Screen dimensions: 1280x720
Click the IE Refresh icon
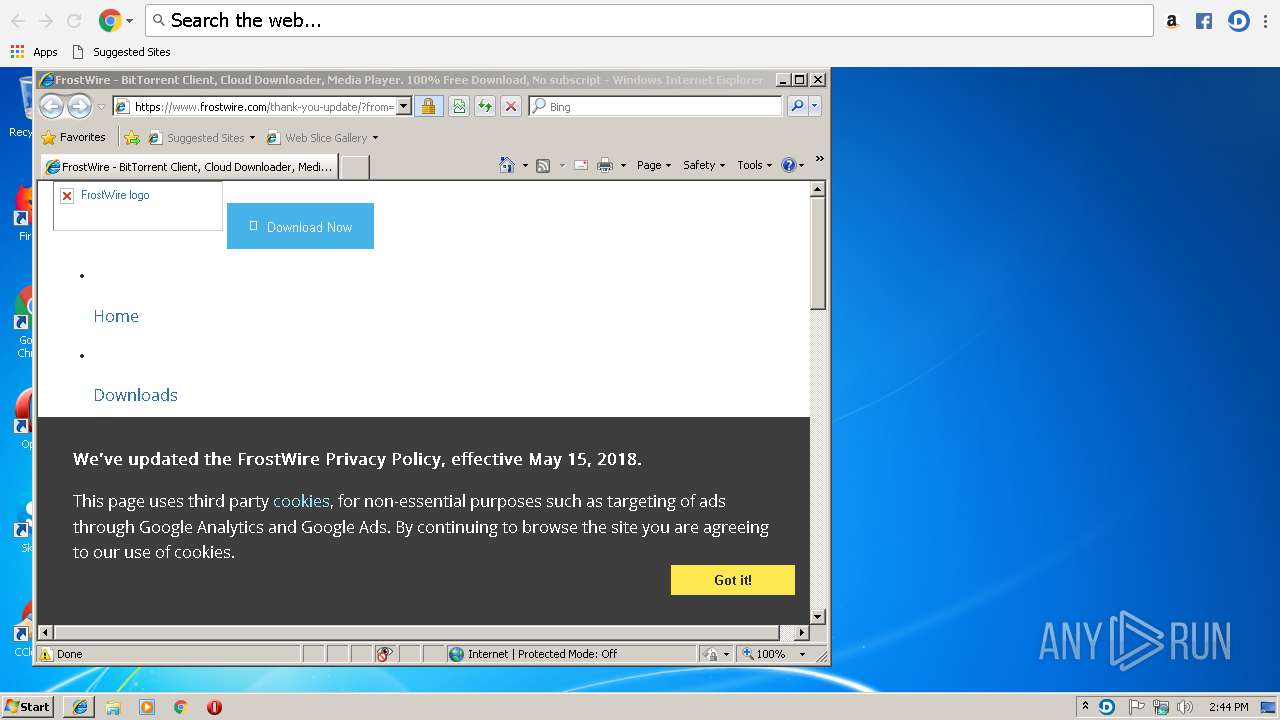pyautogui.click(x=485, y=106)
